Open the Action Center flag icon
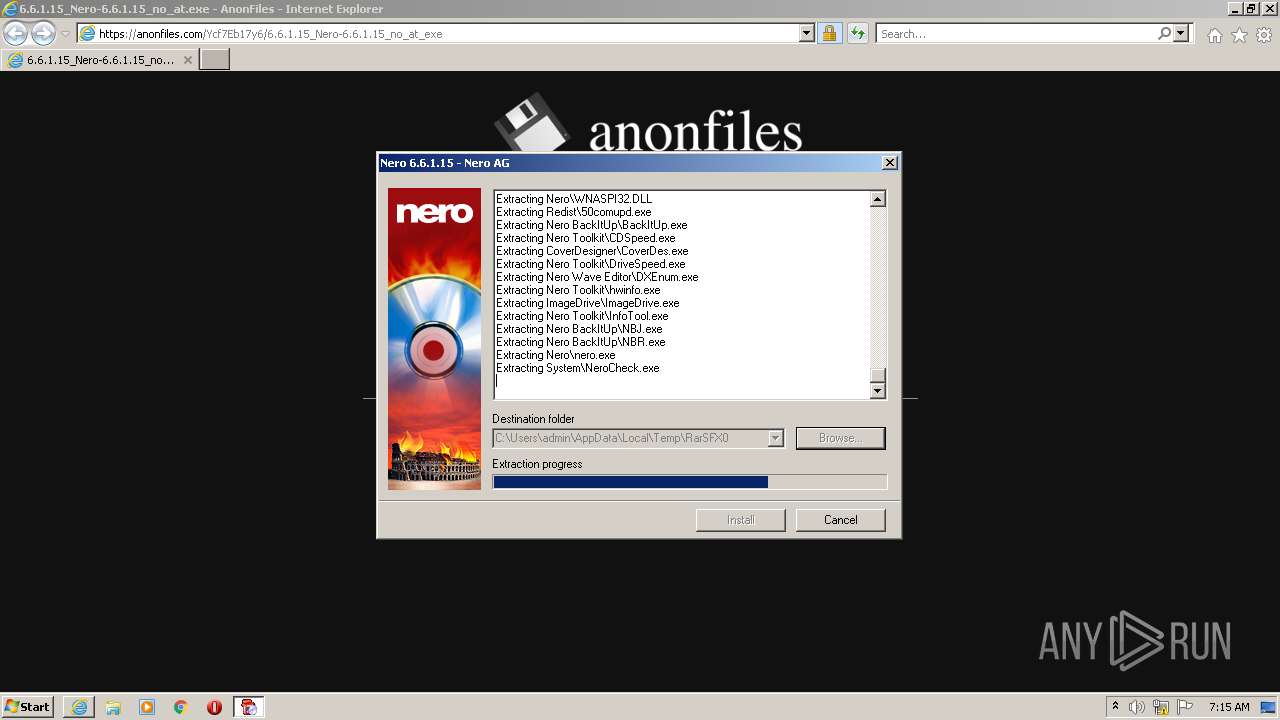Viewport: 1280px width, 720px height. click(x=1185, y=707)
